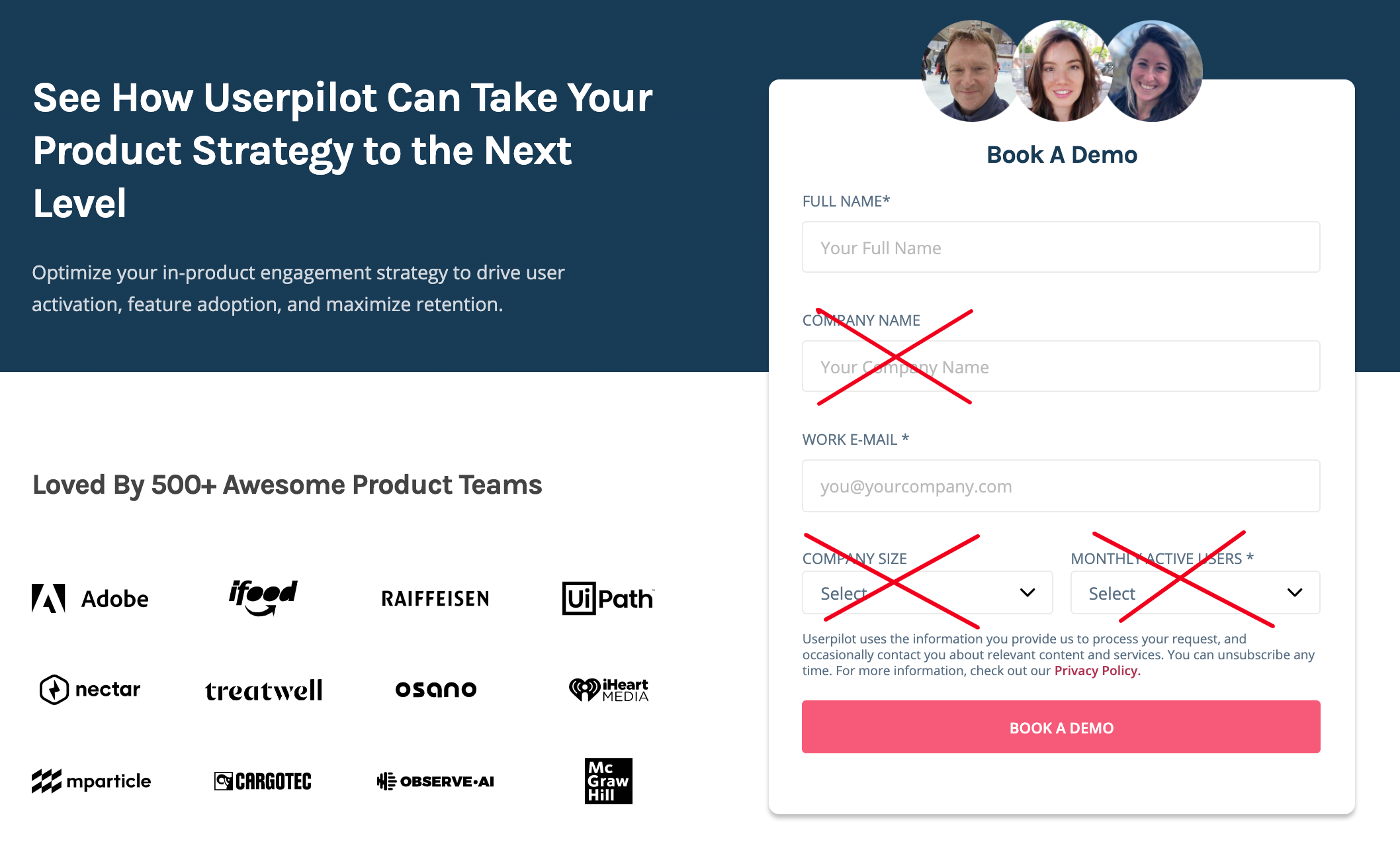Click the McGraw Hill logo icon
The image size is (1400, 842).
tap(608, 780)
